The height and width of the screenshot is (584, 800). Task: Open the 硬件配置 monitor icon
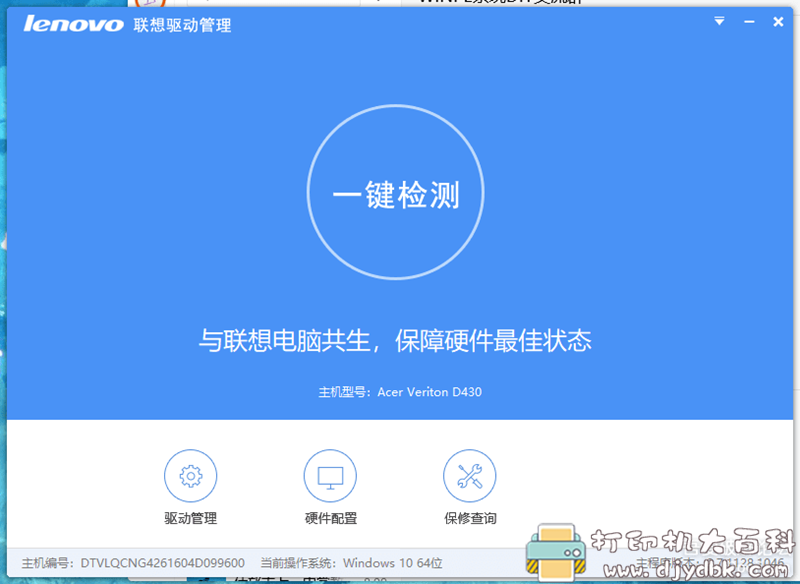click(330, 476)
